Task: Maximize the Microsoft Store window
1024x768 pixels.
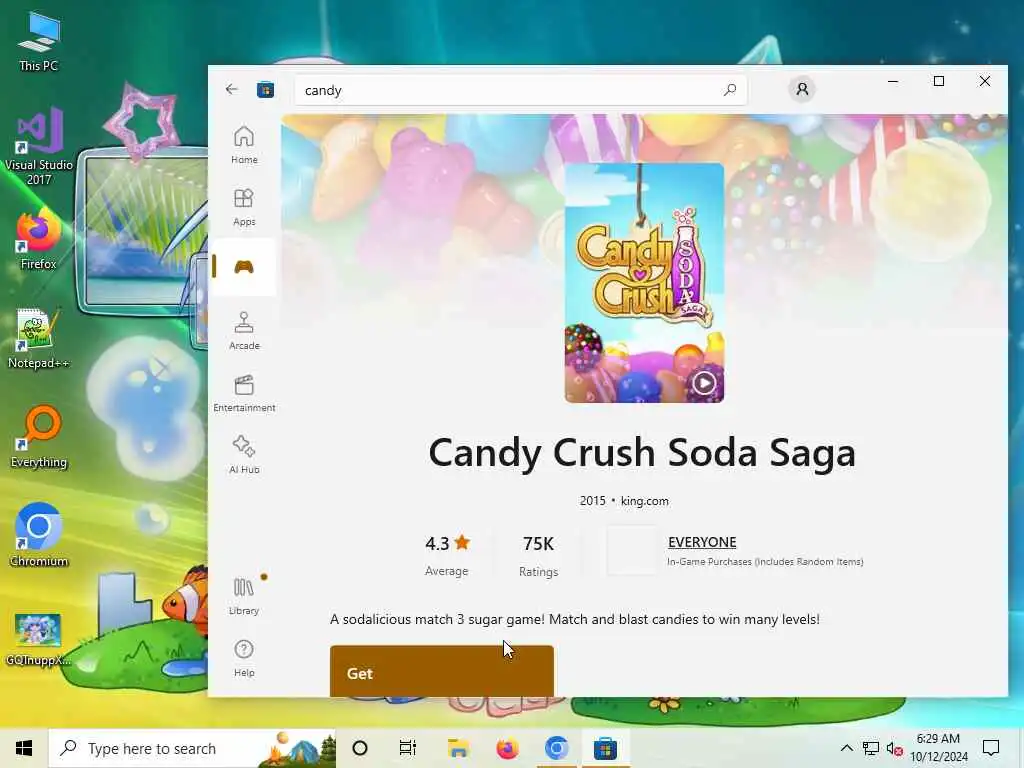Action: 938,81
